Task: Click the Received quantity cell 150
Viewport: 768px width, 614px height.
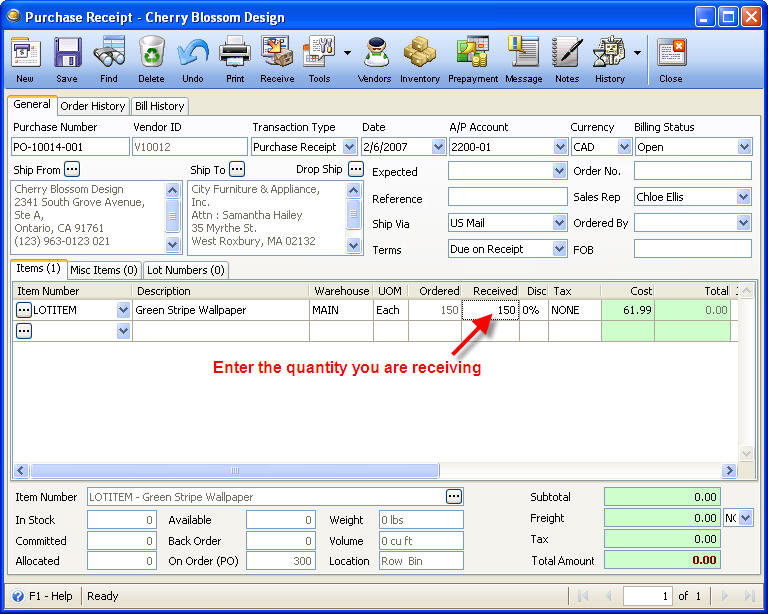Action: [490, 310]
